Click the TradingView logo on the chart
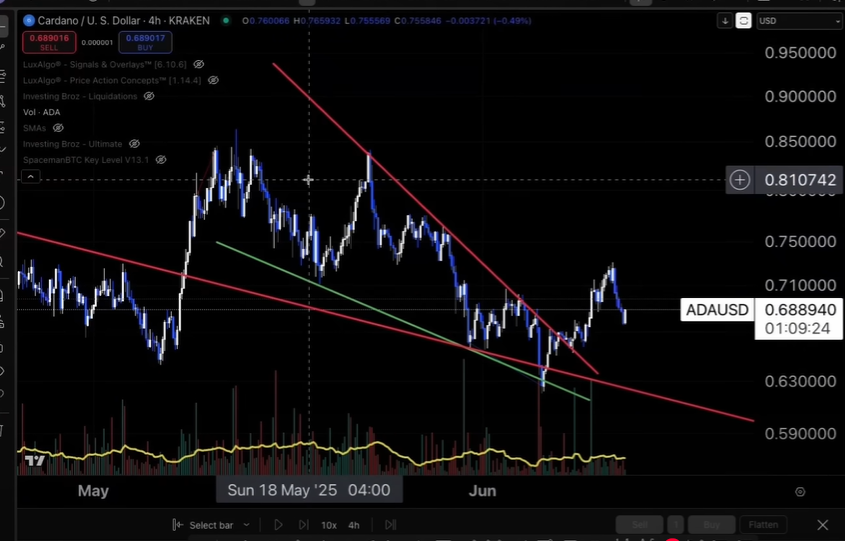 (35, 461)
